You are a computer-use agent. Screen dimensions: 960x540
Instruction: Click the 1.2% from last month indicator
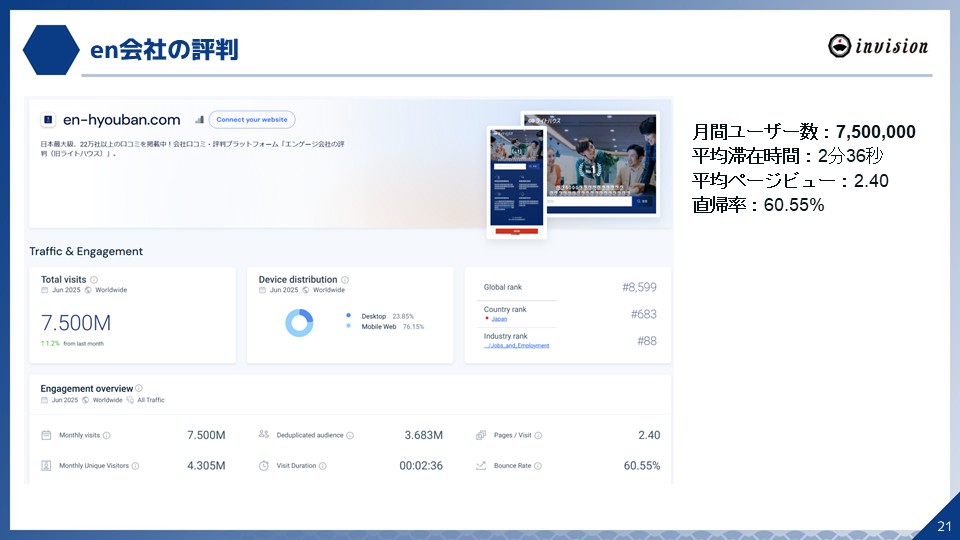(72, 343)
